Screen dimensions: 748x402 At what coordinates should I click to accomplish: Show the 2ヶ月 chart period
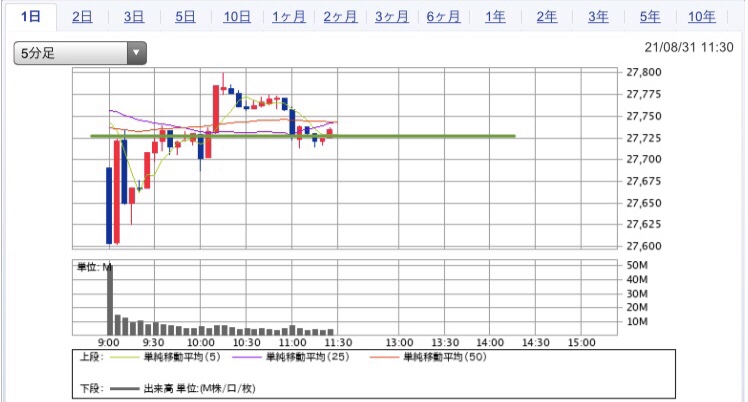(340, 17)
